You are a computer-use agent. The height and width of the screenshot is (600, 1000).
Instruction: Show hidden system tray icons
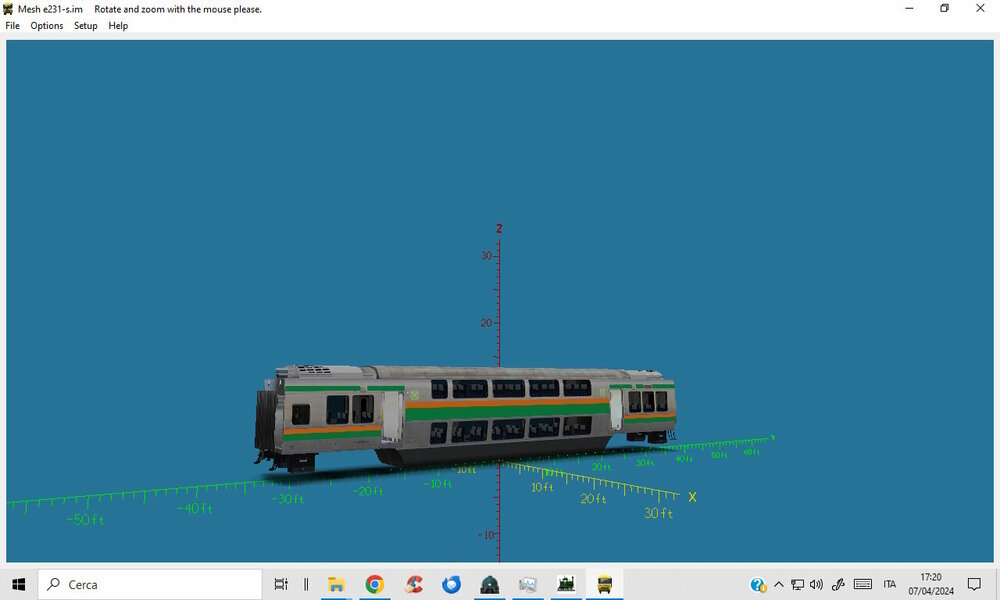[x=779, y=584]
